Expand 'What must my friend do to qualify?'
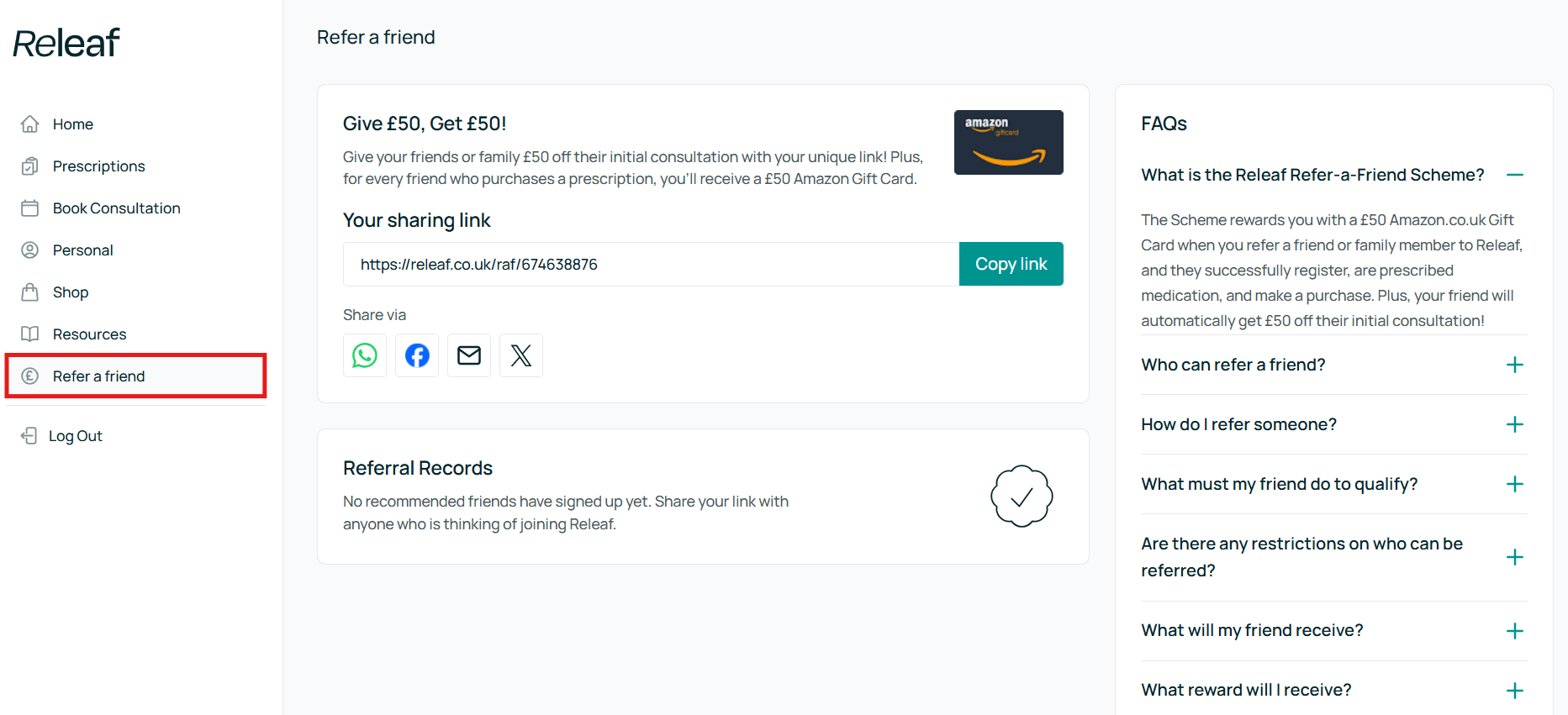1568x715 pixels. coord(1515,484)
